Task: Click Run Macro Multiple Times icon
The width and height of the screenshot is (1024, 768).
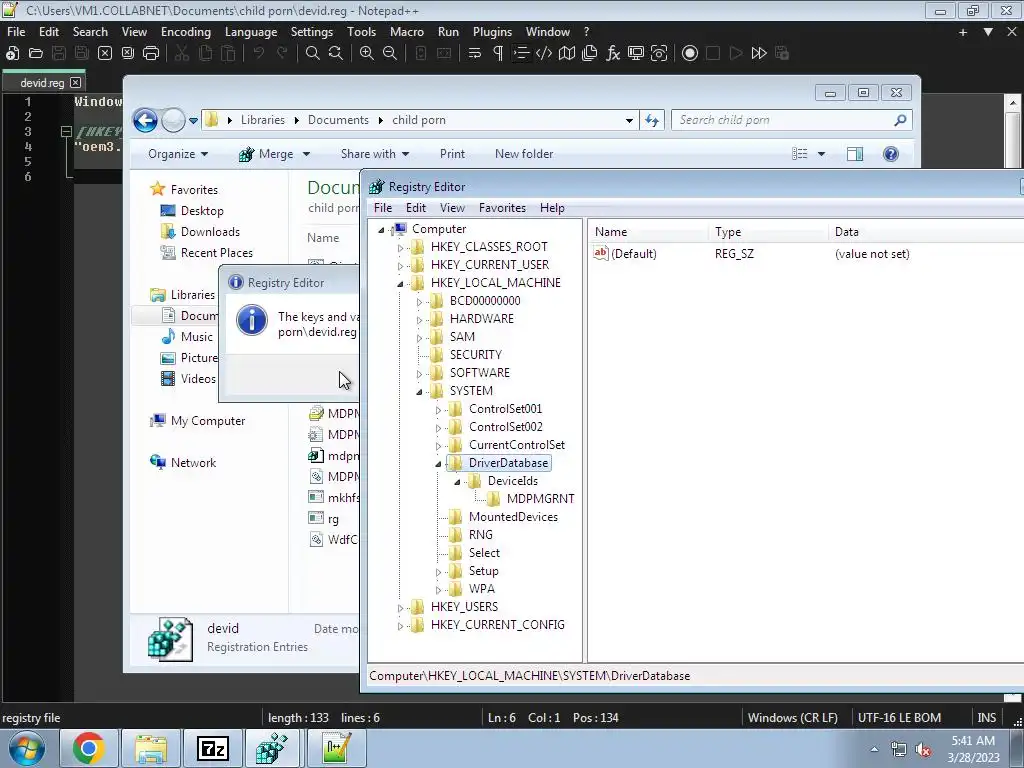Action: [759, 54]
